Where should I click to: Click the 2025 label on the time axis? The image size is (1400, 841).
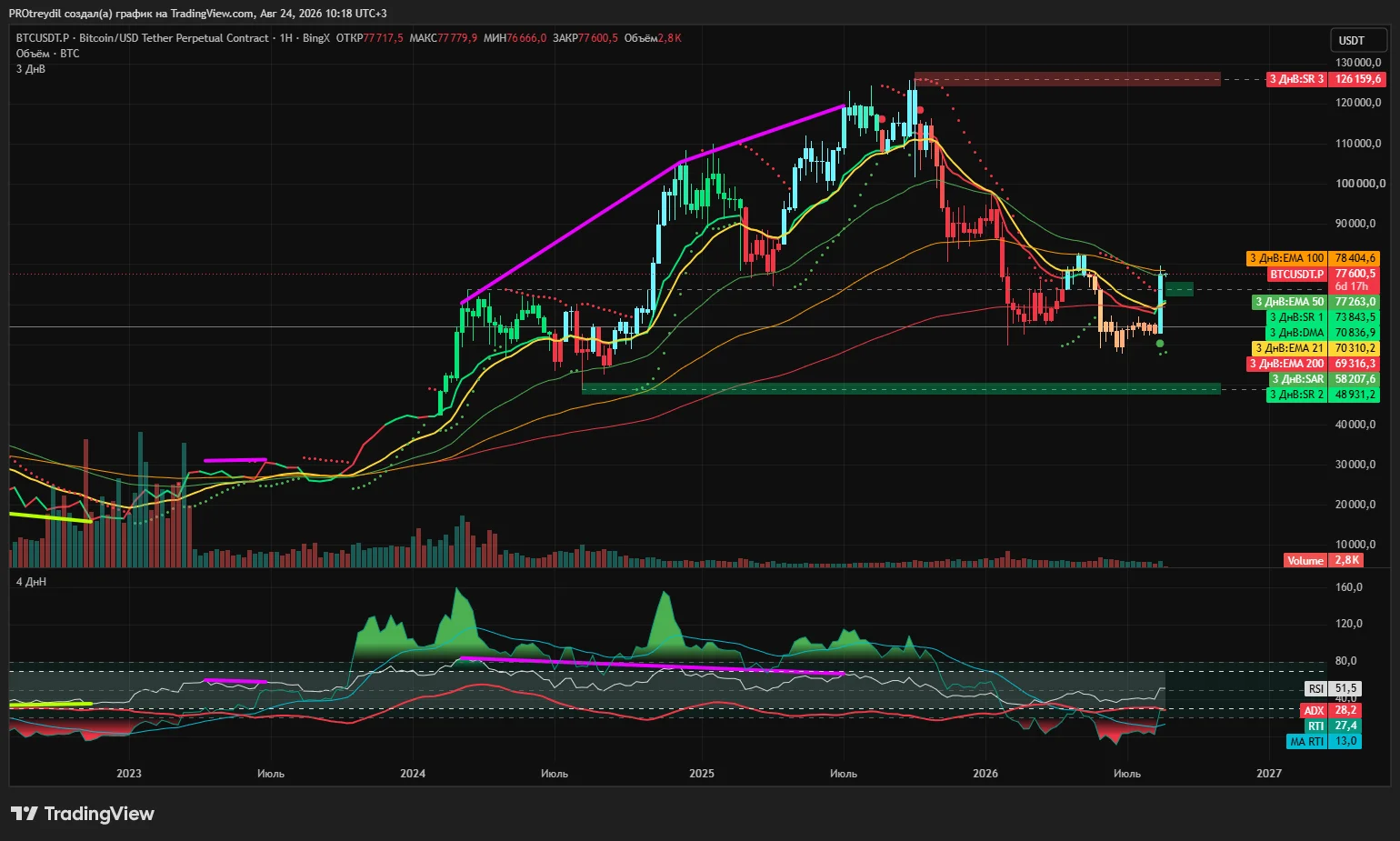pos(702,774)
